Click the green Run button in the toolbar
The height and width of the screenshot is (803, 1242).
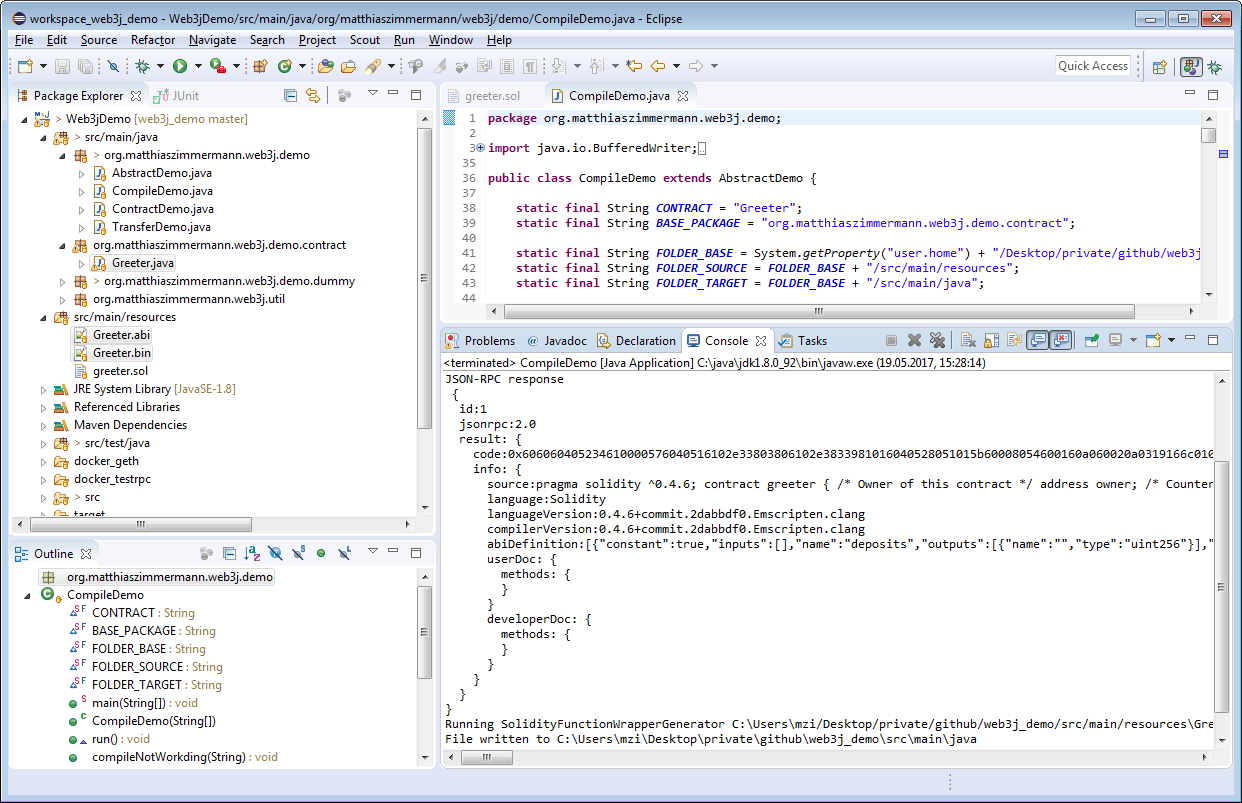(x=180, y=66)
